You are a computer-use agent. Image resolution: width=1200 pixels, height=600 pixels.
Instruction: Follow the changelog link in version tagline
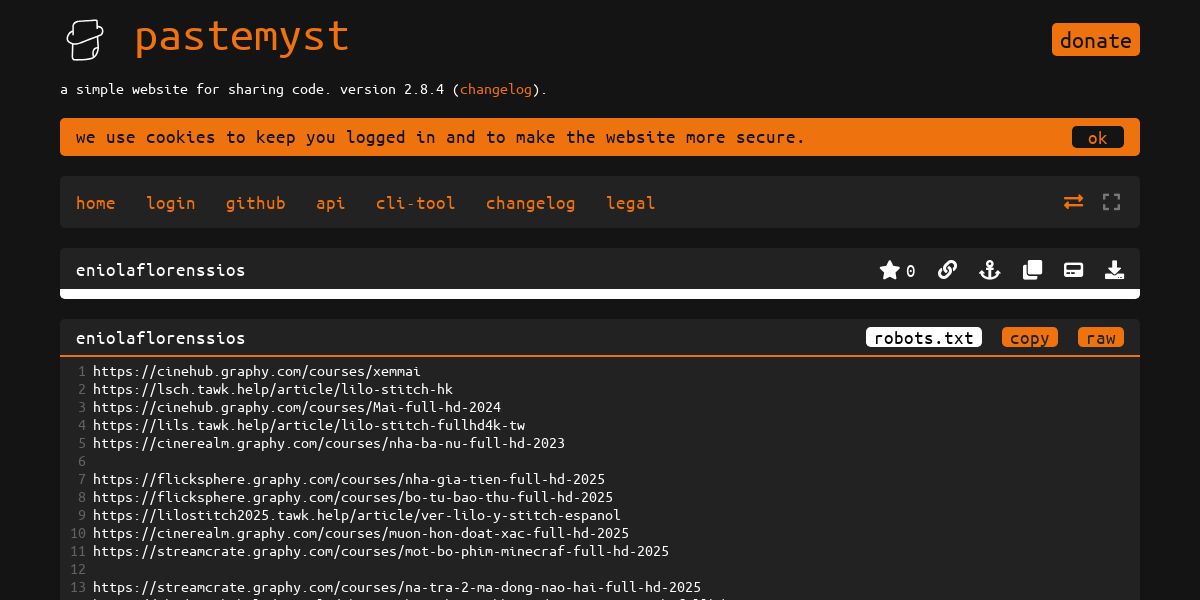(496, 89)
